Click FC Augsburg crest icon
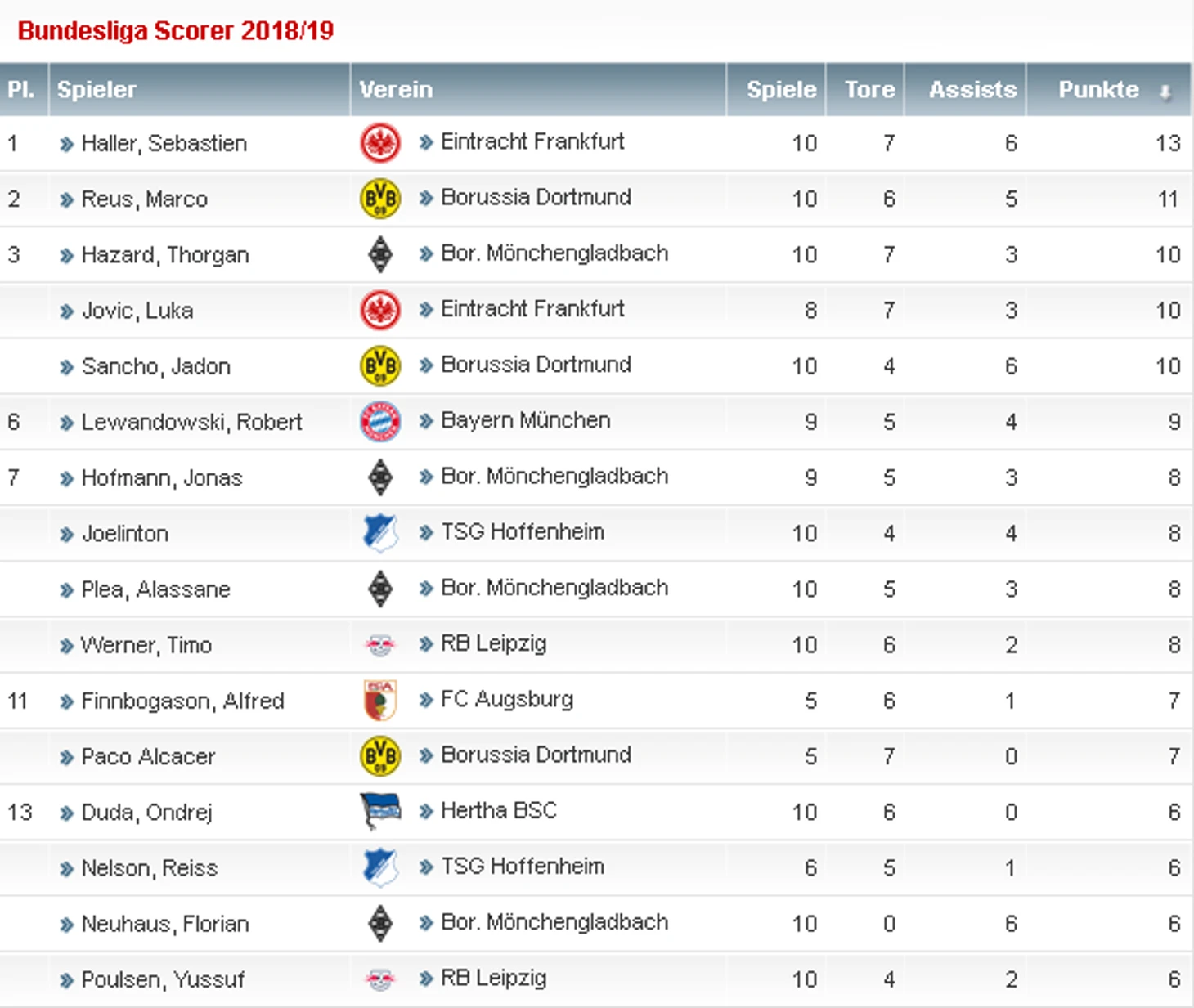The width and height of the screenshot is (1194, 1008). tap(380, 701)
